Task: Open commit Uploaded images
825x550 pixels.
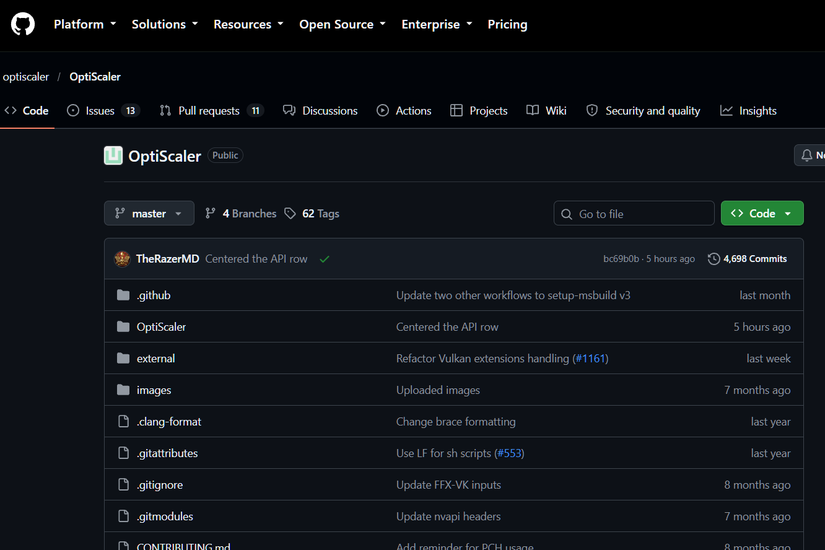Action: pos(438,390)
